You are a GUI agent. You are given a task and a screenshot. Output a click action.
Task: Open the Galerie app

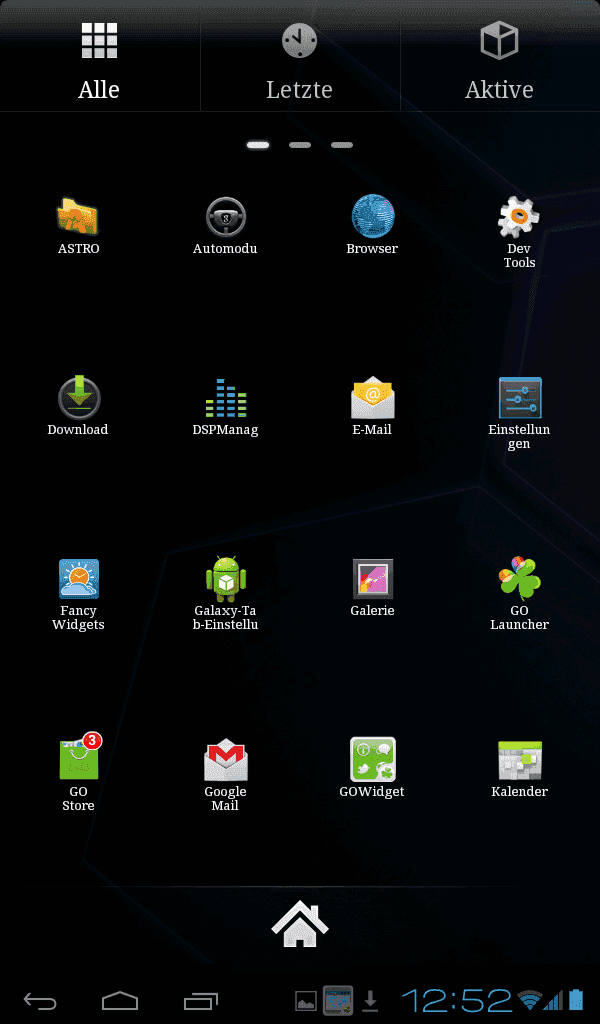coord(372,579)
